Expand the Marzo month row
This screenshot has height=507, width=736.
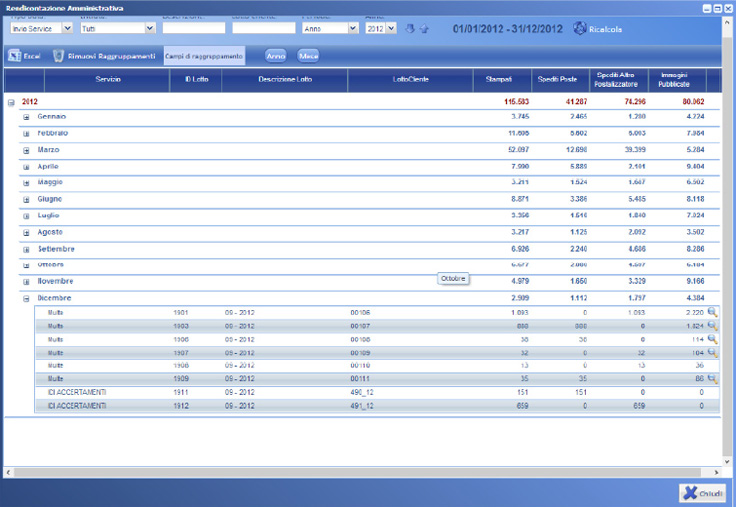[26, 150]
